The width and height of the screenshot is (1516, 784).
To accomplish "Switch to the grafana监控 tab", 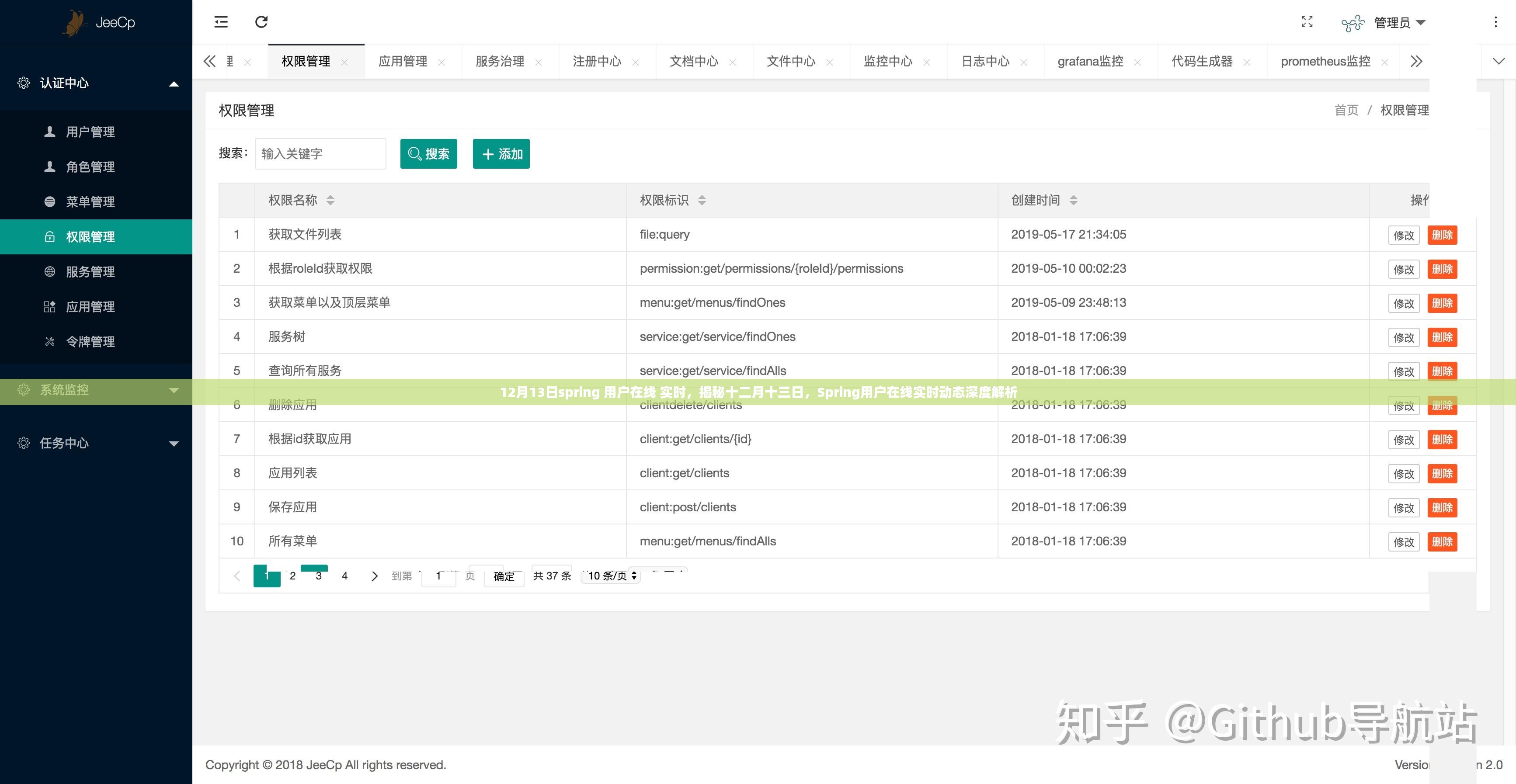I will coord(1090,61).
